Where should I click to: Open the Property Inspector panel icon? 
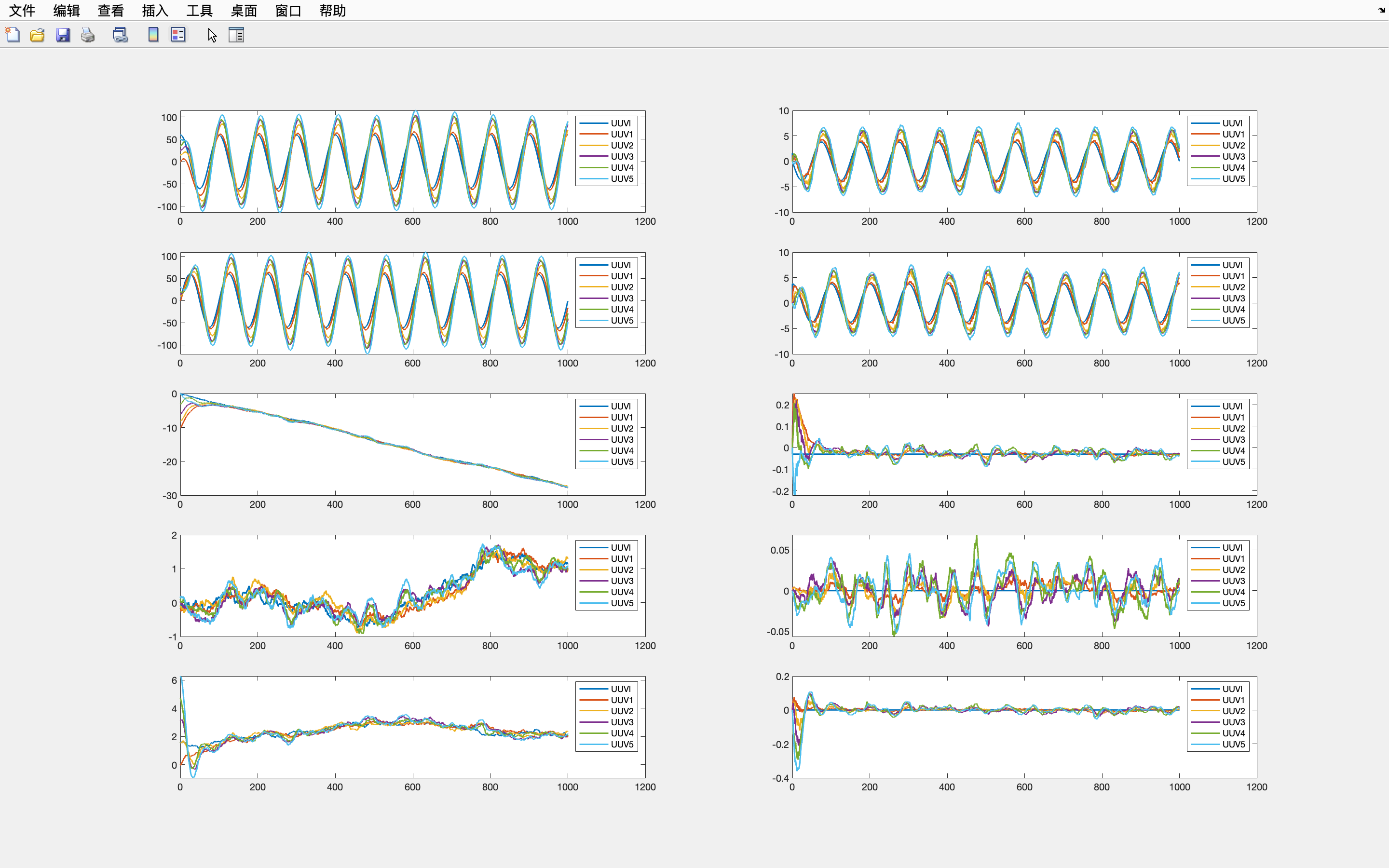click(x=236, y=35)
